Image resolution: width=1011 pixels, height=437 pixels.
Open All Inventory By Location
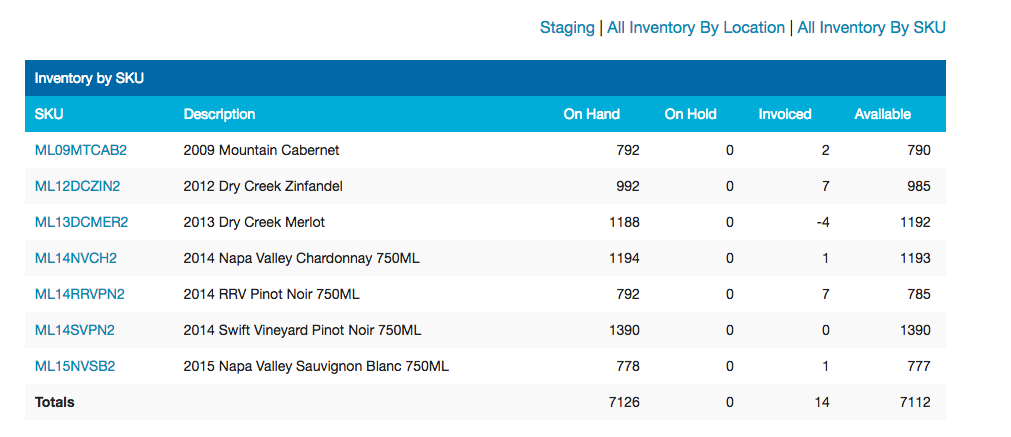click(x=696, y=28)
